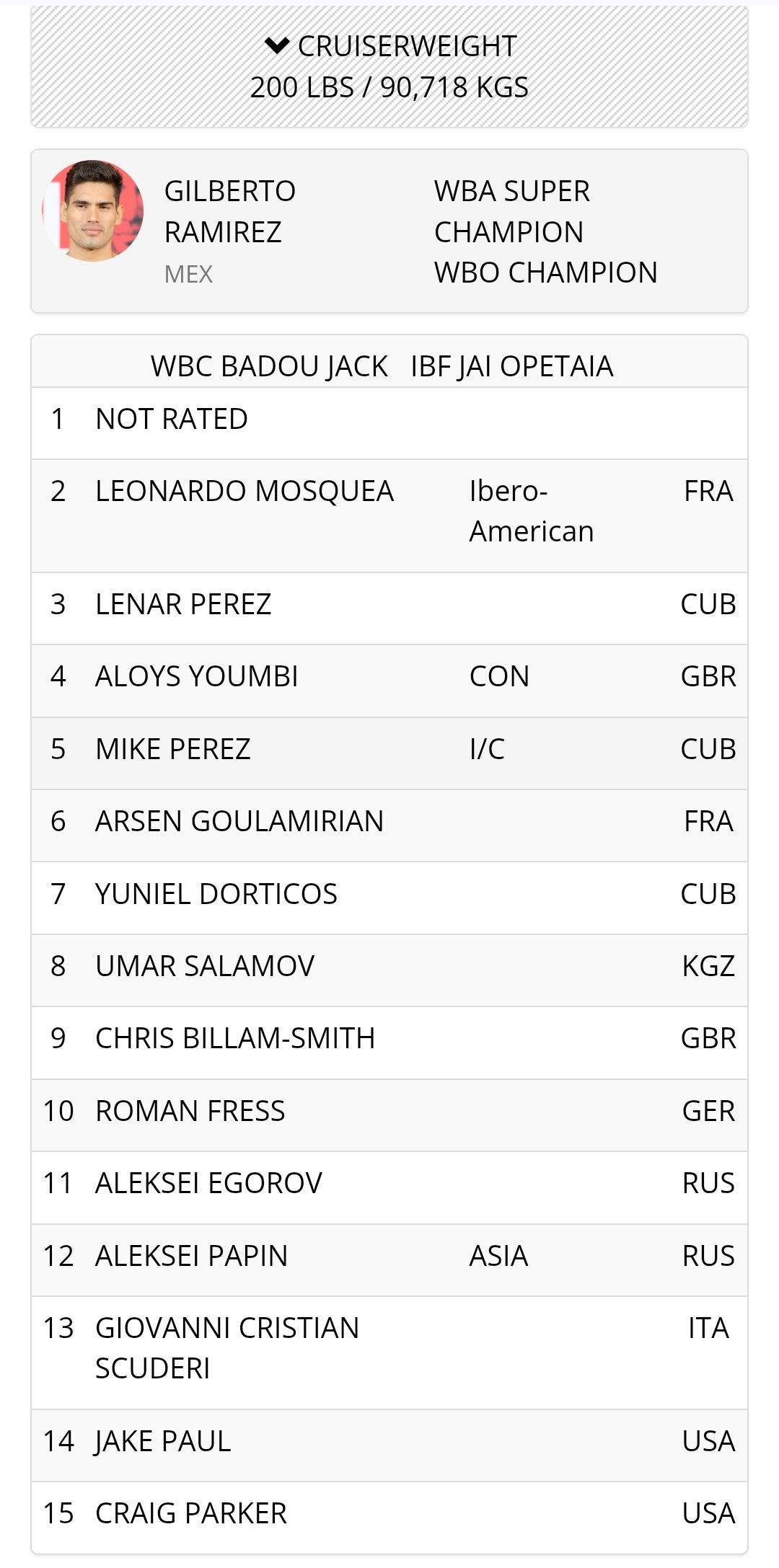Viewport: 779px width, 1568px height.
Task: Click Umar Salamov's KGZ country code
Action: tap(708, 966)
